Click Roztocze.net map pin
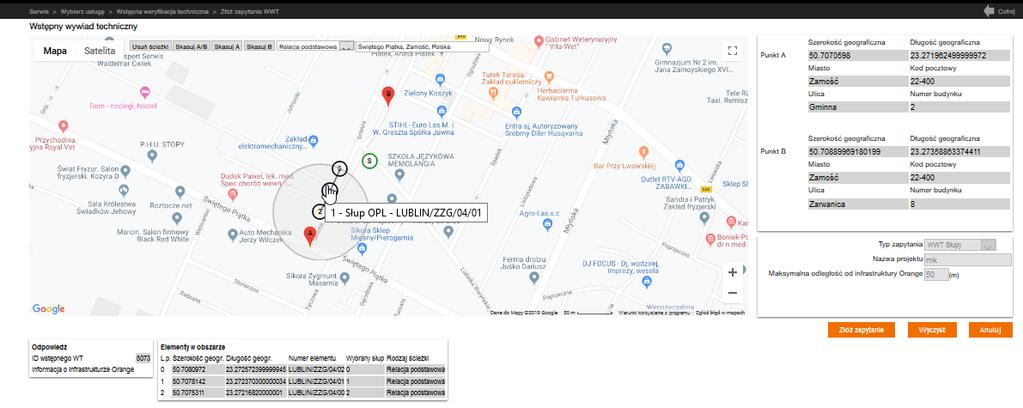The width and height of the screenshot is (1023, 408). [x=179, y=192]
